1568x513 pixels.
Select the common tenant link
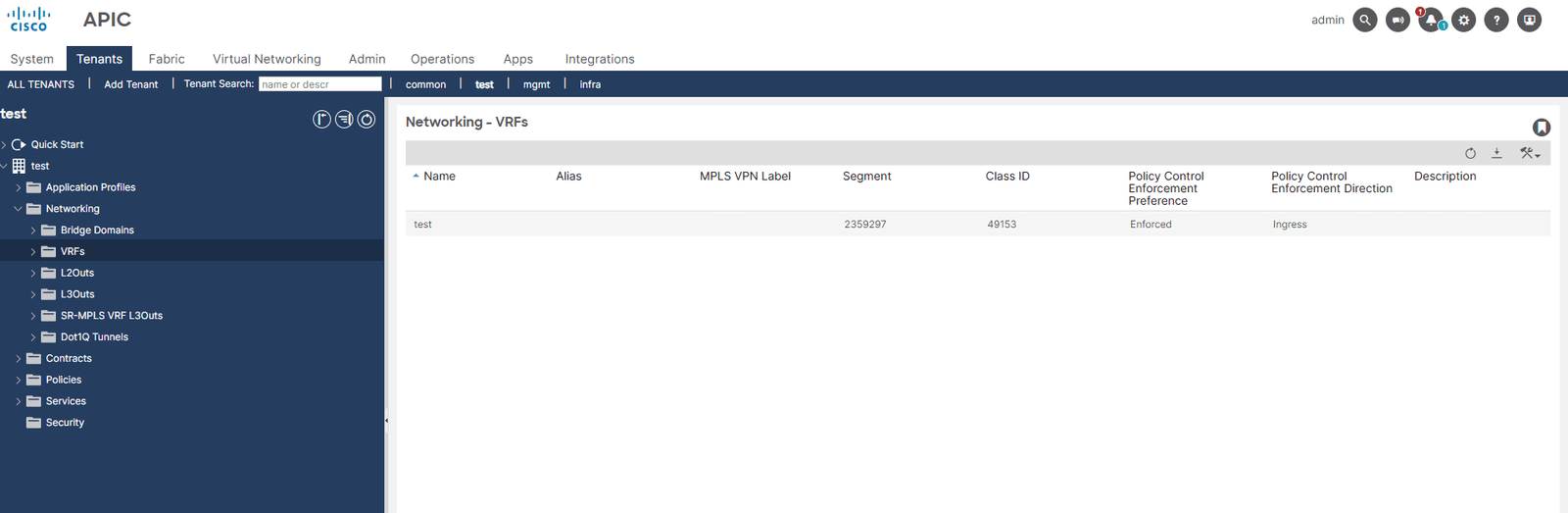pyautogui.click(x=425, y=84)
